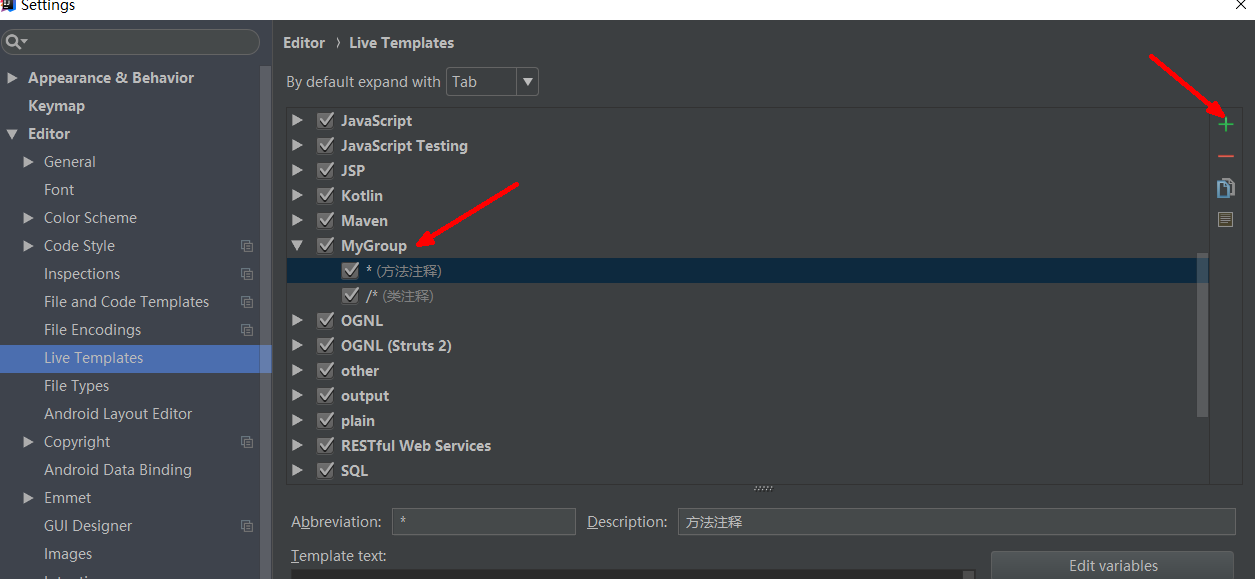Click the project-level icon beside File Encodings

click(x=247, y=330)
